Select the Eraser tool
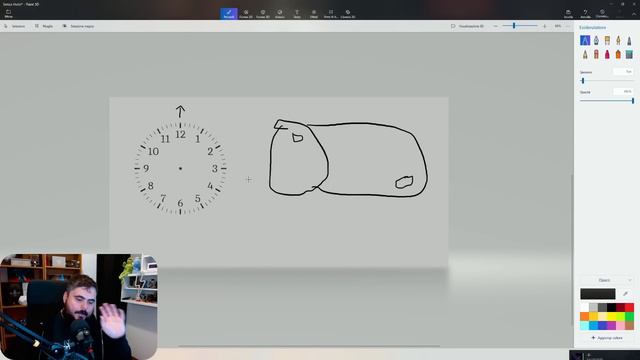This screenshot has width=640, height=360. [x=596, y=54]
